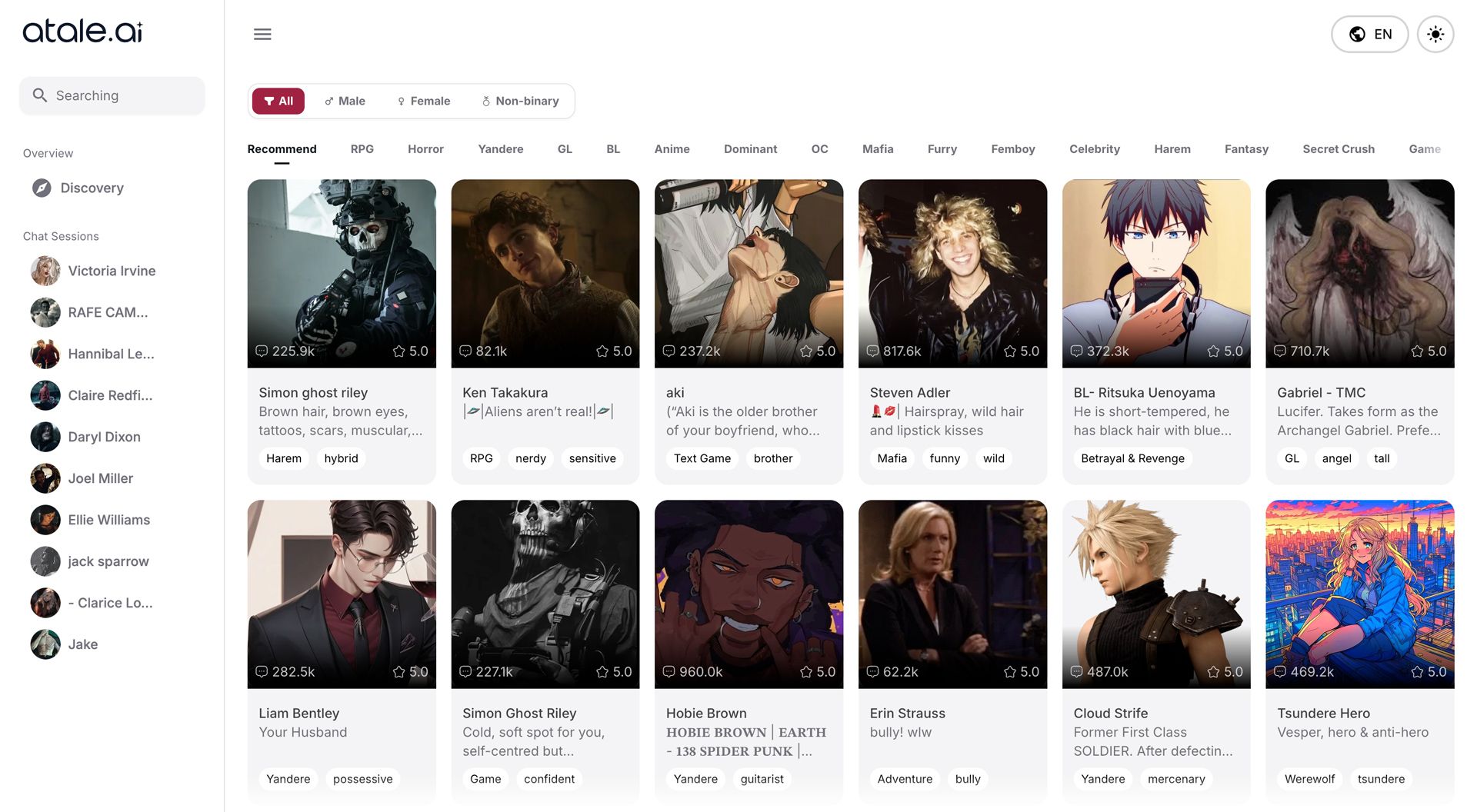
Task: Open chat with Victoria Irvine via her avatar
Action: tap(45, 271)
